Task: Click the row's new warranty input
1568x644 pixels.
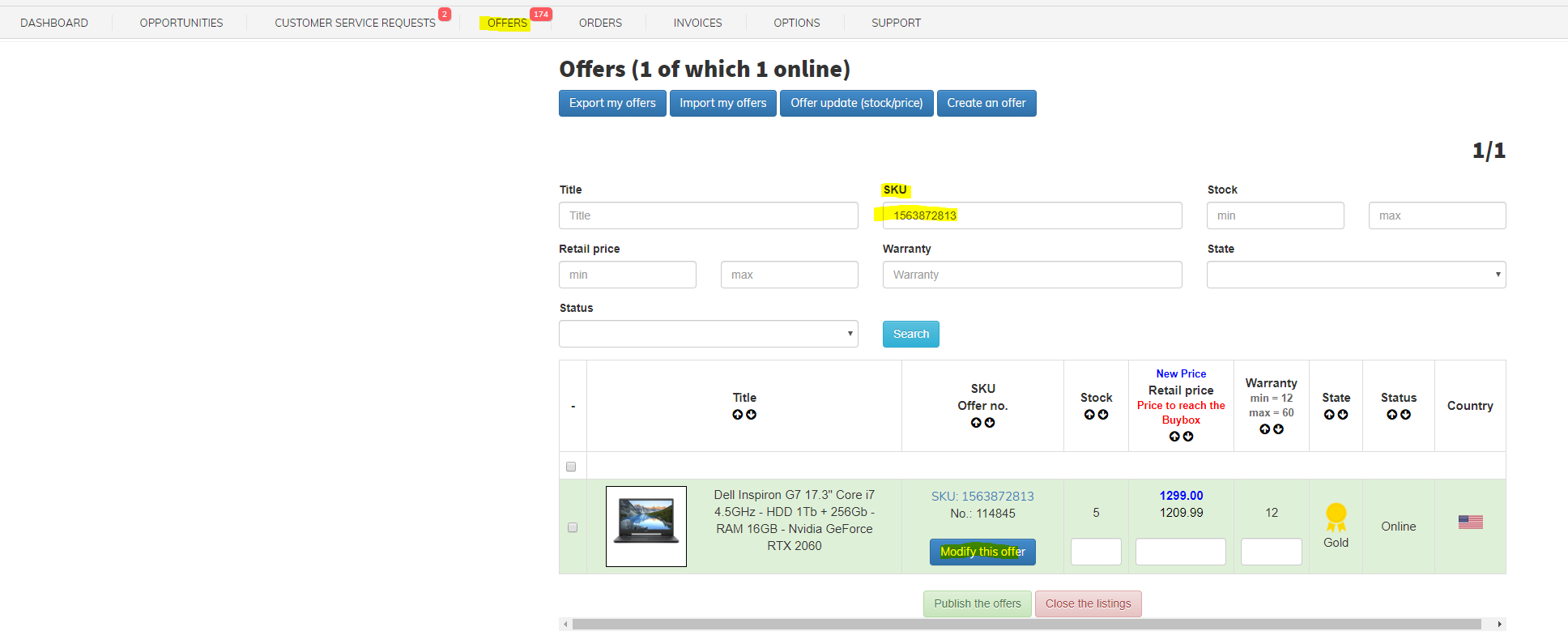Action: coord(1272,552)
